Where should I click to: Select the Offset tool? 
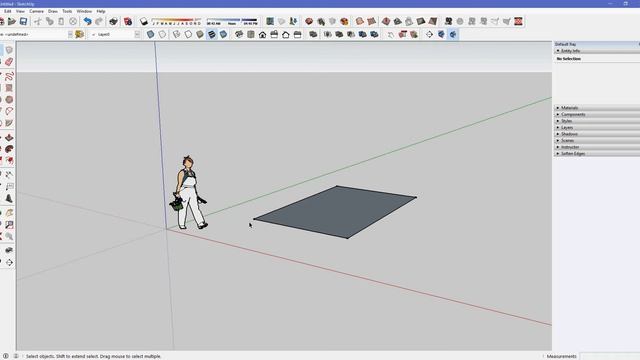click(x=9, y=161)
